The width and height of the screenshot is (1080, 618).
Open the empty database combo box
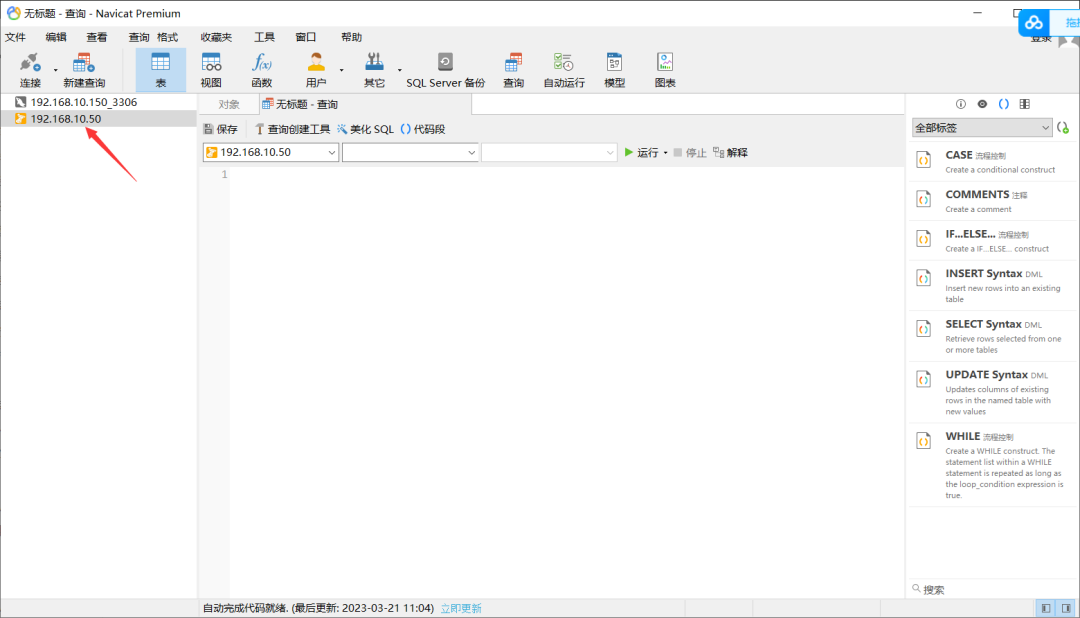tap(411, 152)
